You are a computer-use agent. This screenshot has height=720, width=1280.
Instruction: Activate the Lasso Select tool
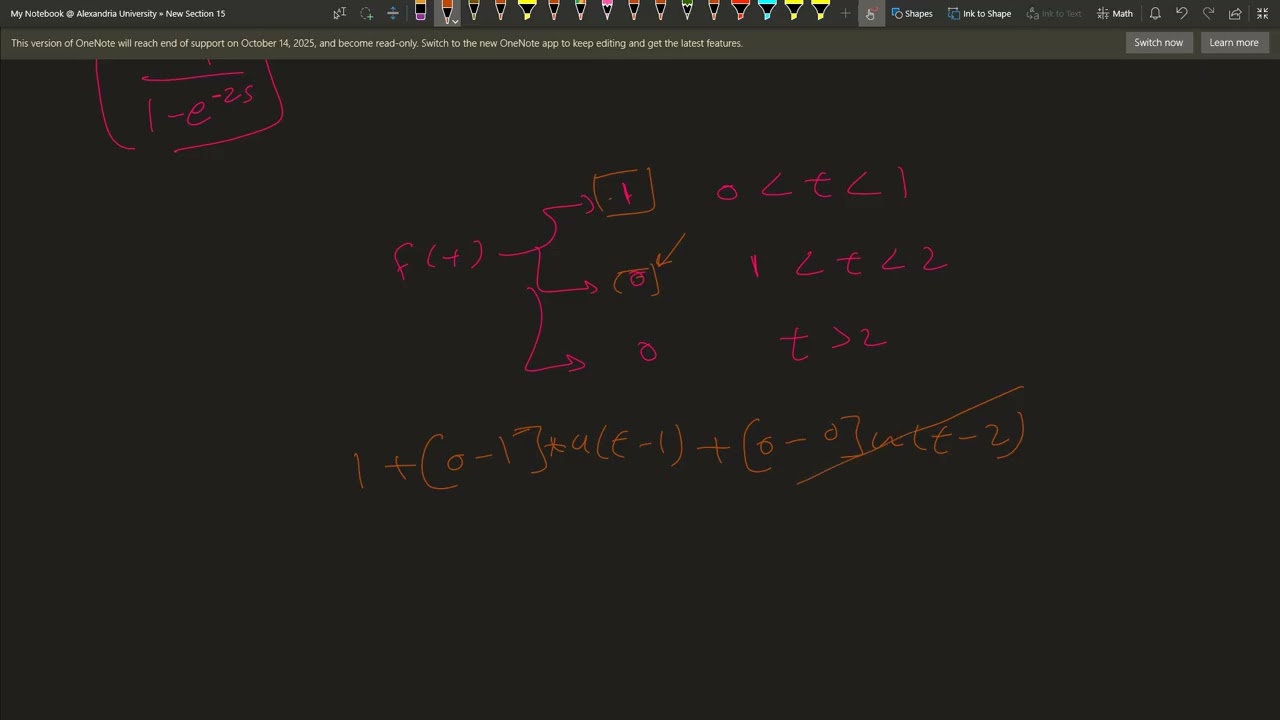pyautogui.click(x=366, y=13)
